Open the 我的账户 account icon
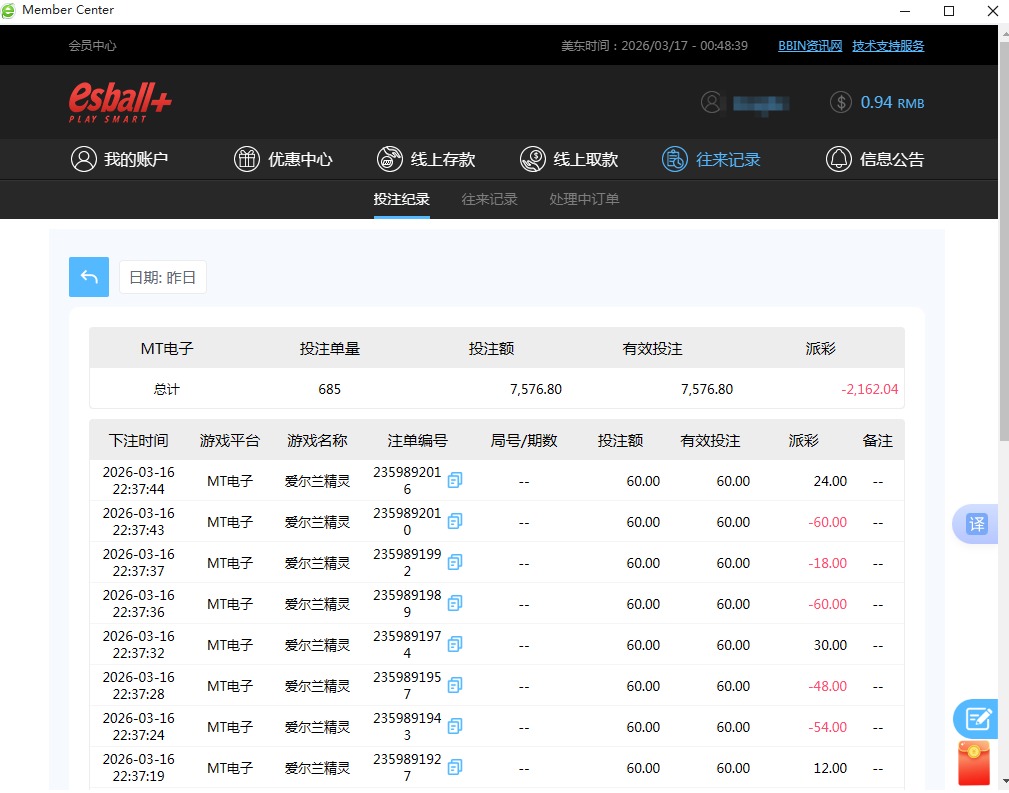 84,158
